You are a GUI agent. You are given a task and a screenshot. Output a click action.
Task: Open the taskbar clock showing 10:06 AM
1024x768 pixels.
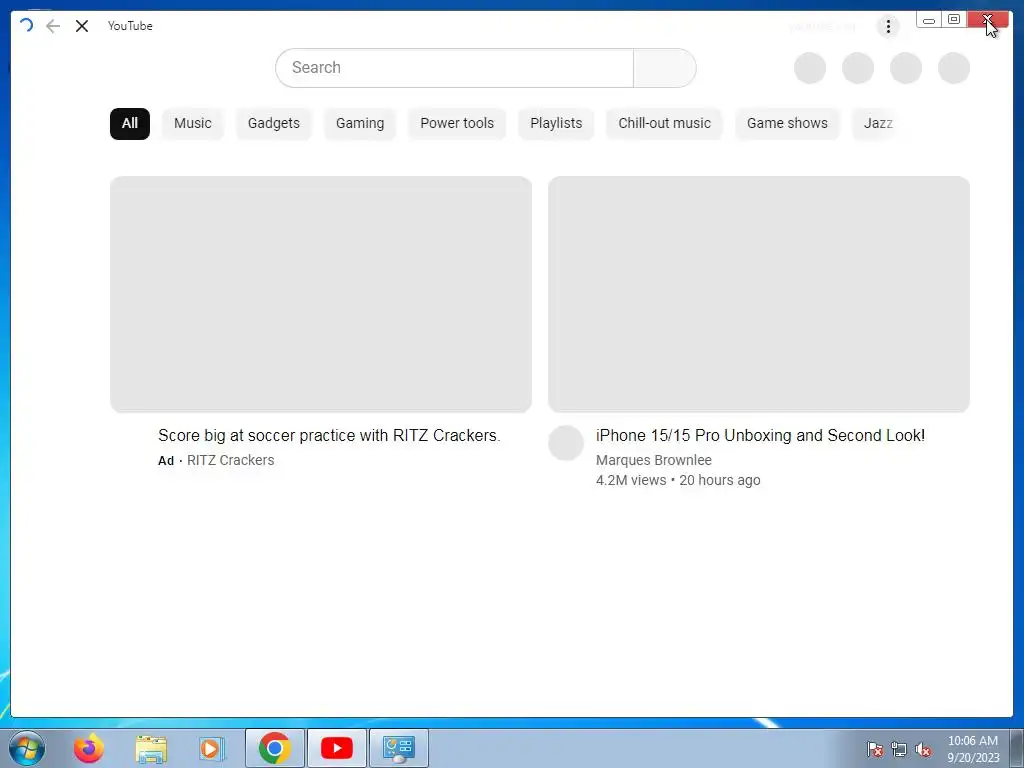coord(973,749)
